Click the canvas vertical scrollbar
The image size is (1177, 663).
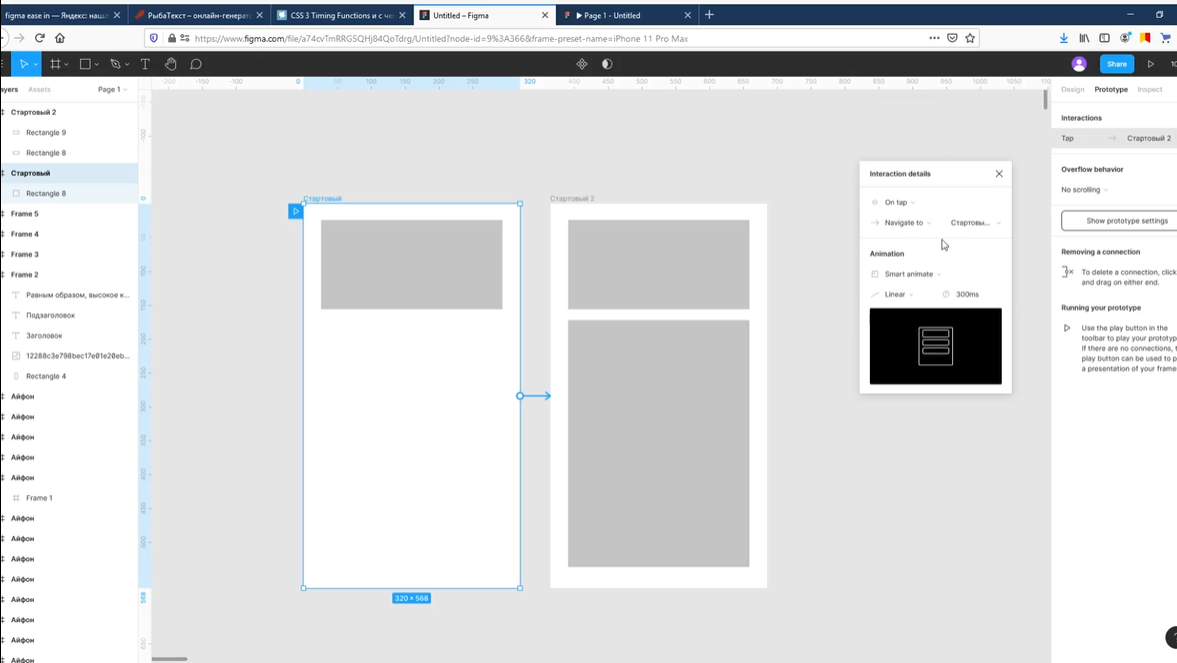(1045, 100)
